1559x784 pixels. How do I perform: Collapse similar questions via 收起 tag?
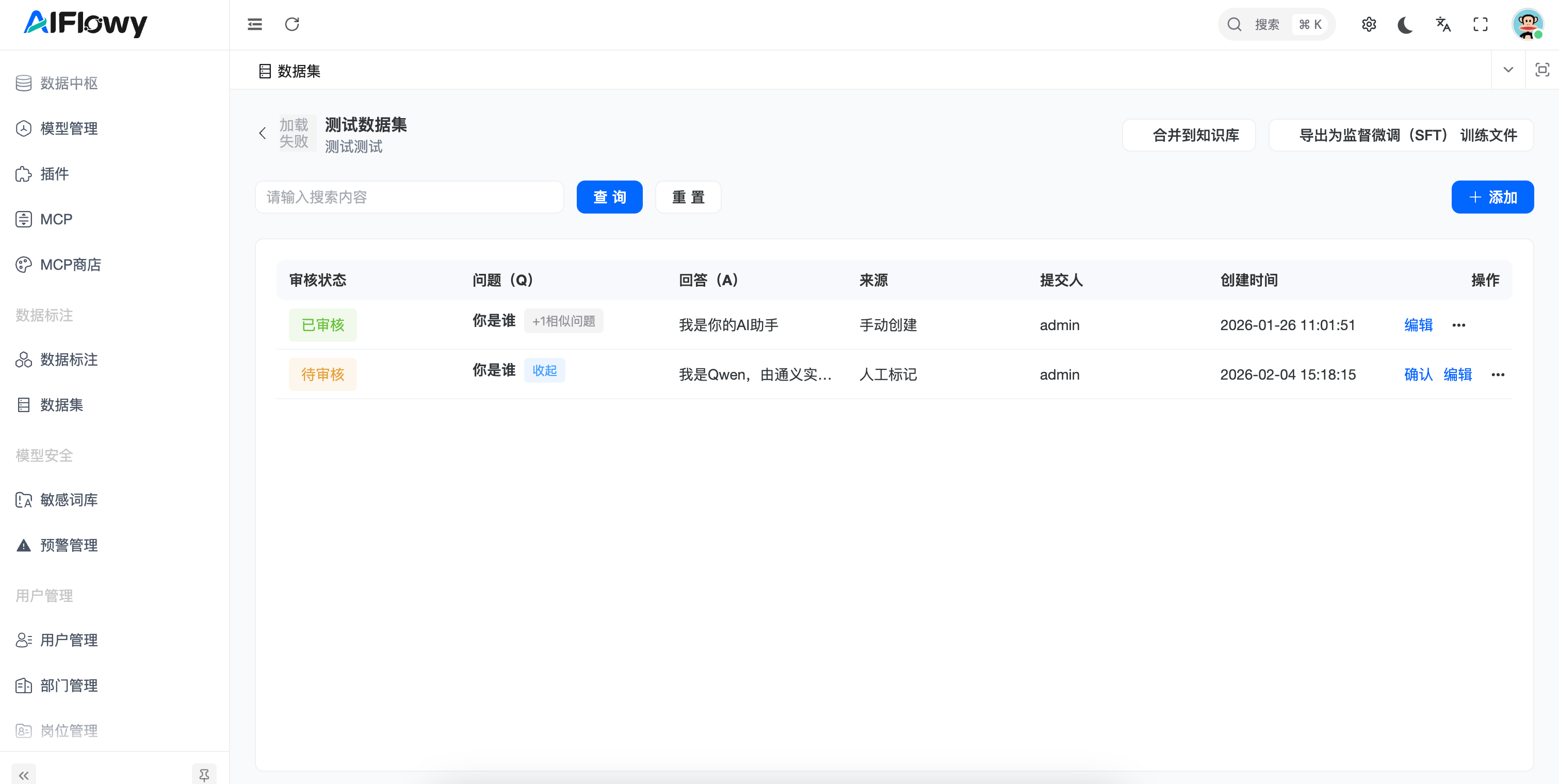coord(544,370)
